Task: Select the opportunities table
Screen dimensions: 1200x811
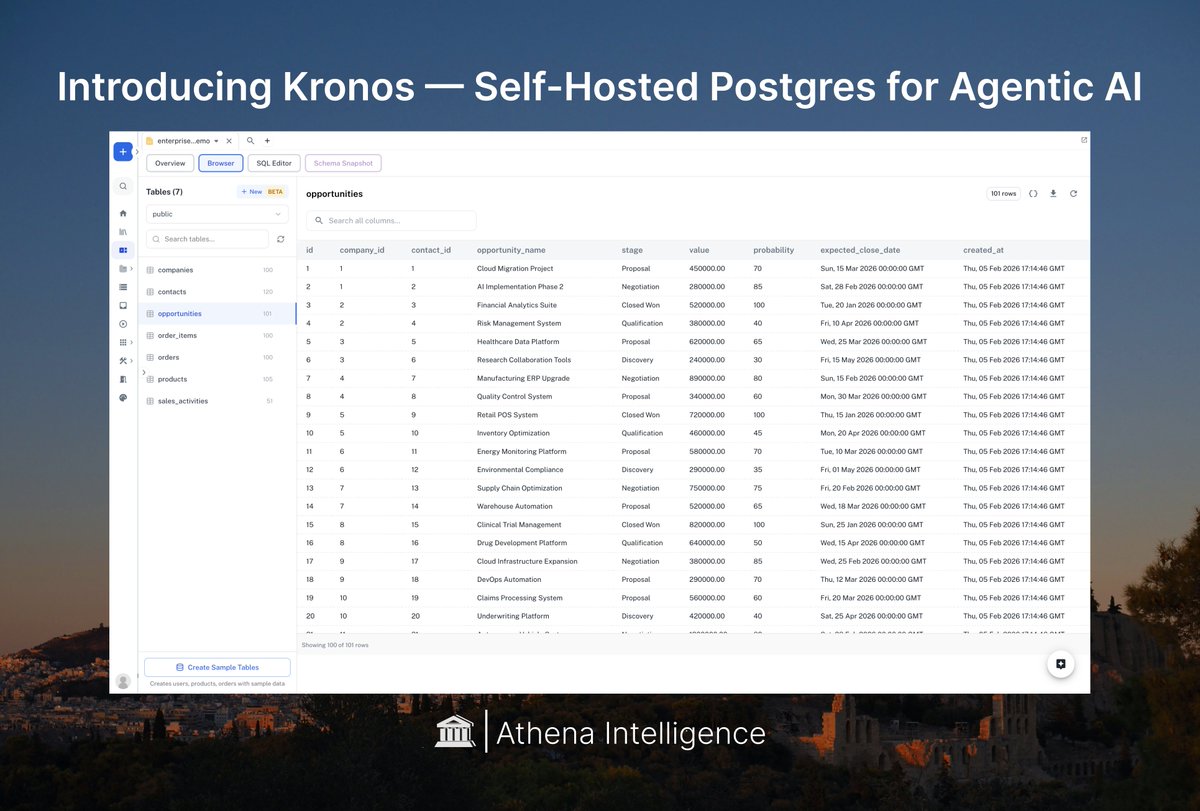Action: (x=216, y=314)
